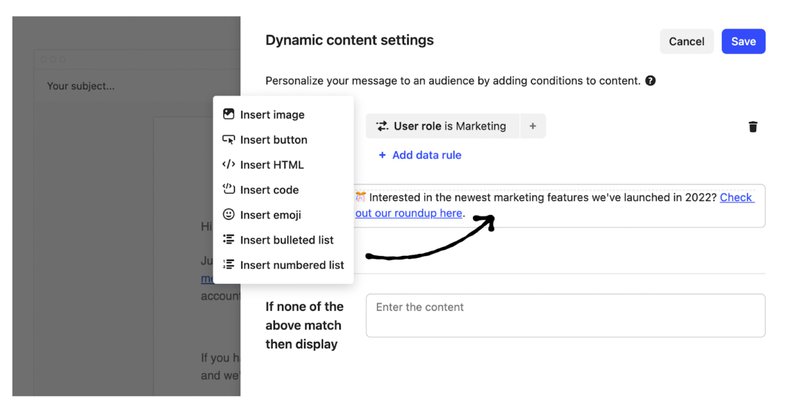The height and width of the screenshot is (413, 800).
Task: Pick Insert emoji menu entry
Action: pos(283,214)
